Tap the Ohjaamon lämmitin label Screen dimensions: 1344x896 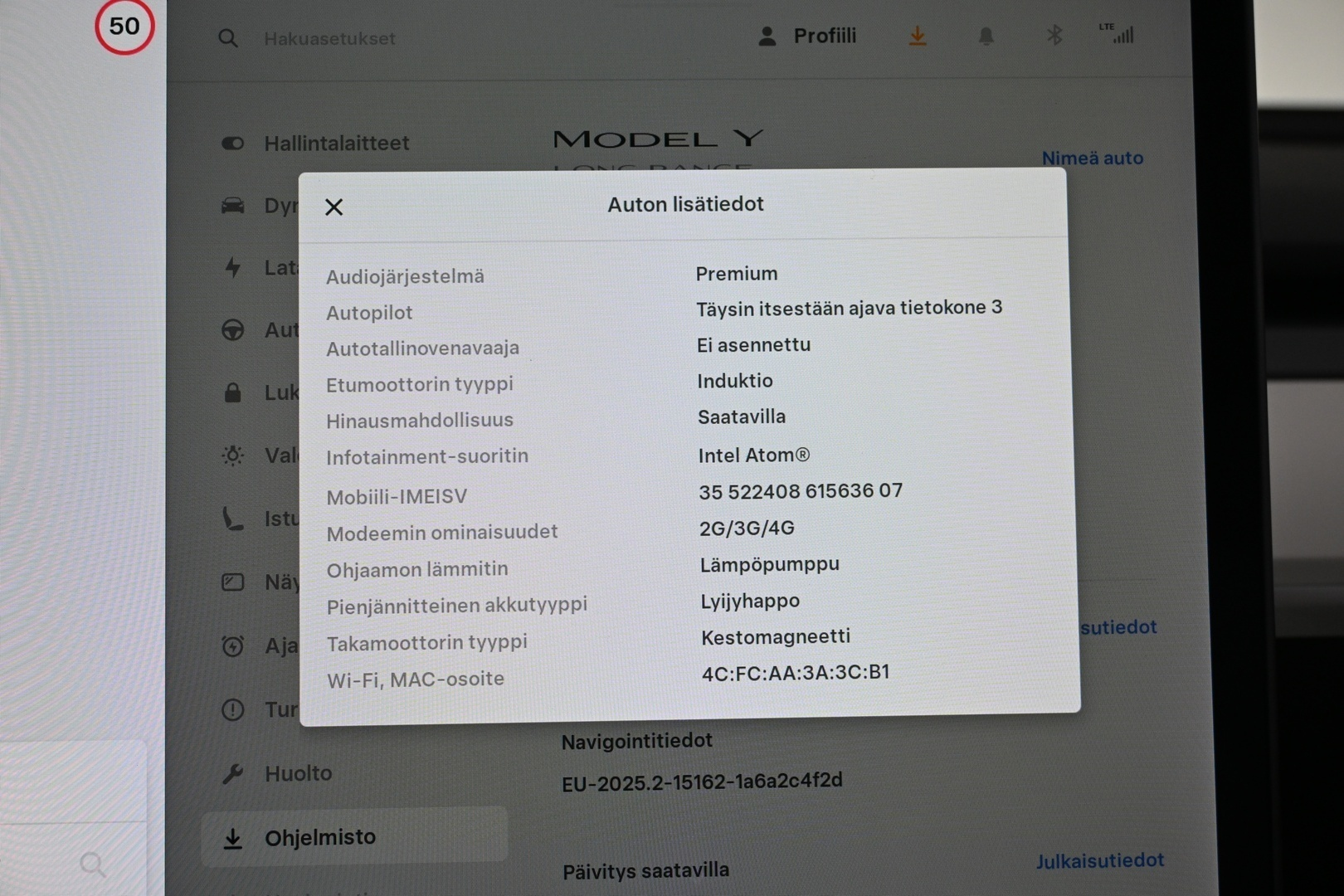click(417, 570)
